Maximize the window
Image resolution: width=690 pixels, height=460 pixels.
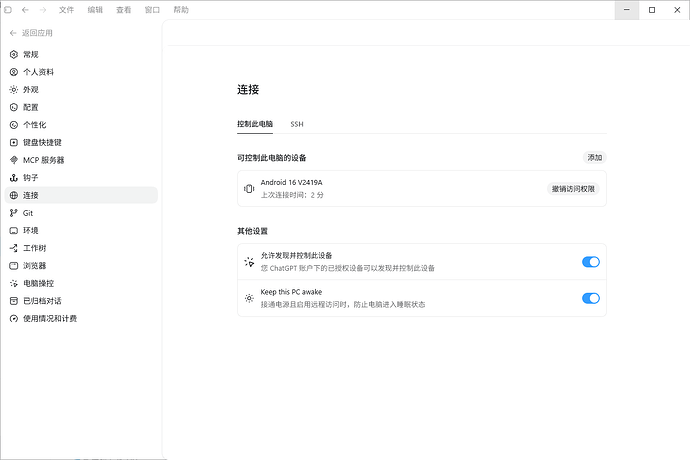point(652,10)
